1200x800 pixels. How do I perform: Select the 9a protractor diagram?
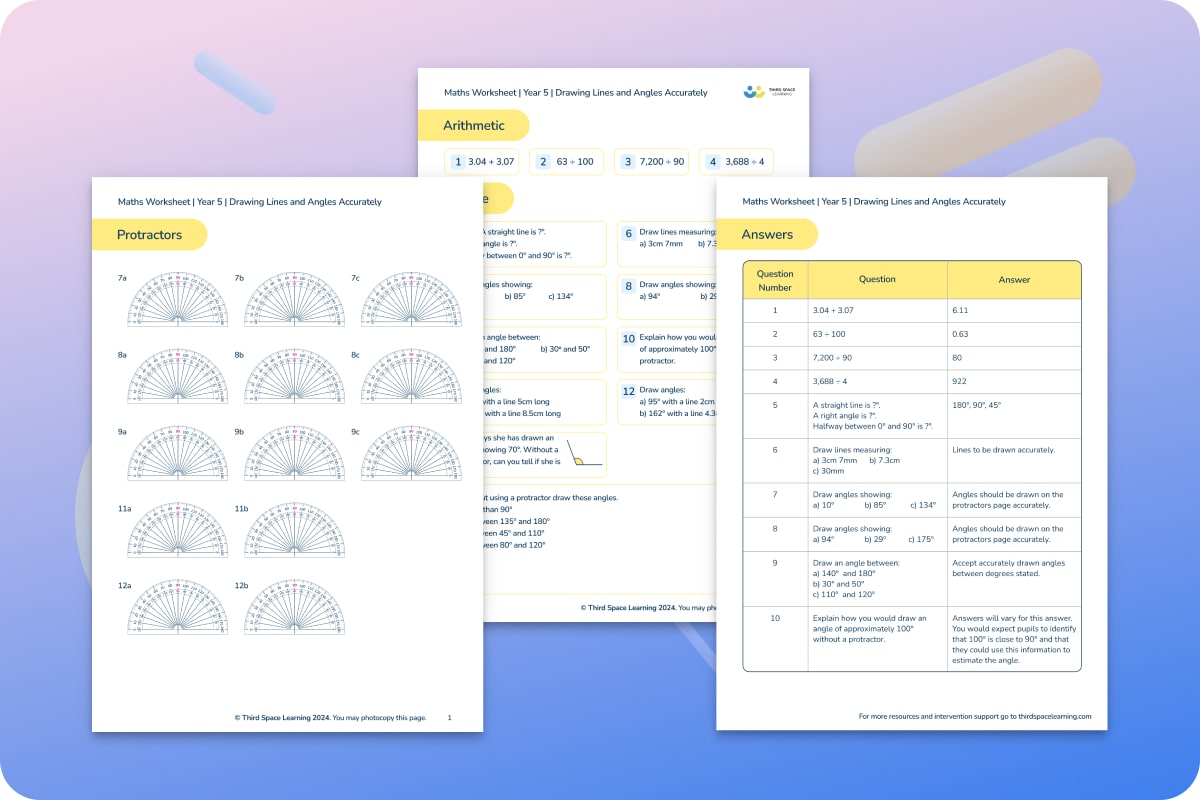[178, 455]
